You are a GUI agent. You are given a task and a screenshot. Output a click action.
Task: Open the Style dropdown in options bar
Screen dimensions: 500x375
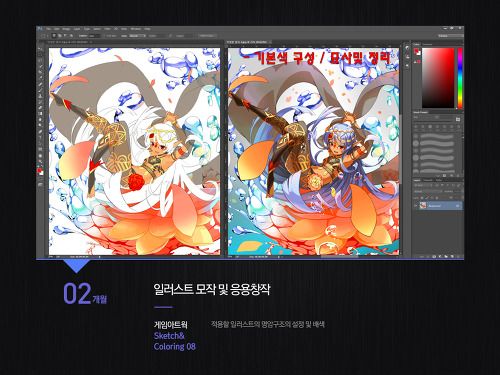tap(137, 35)
